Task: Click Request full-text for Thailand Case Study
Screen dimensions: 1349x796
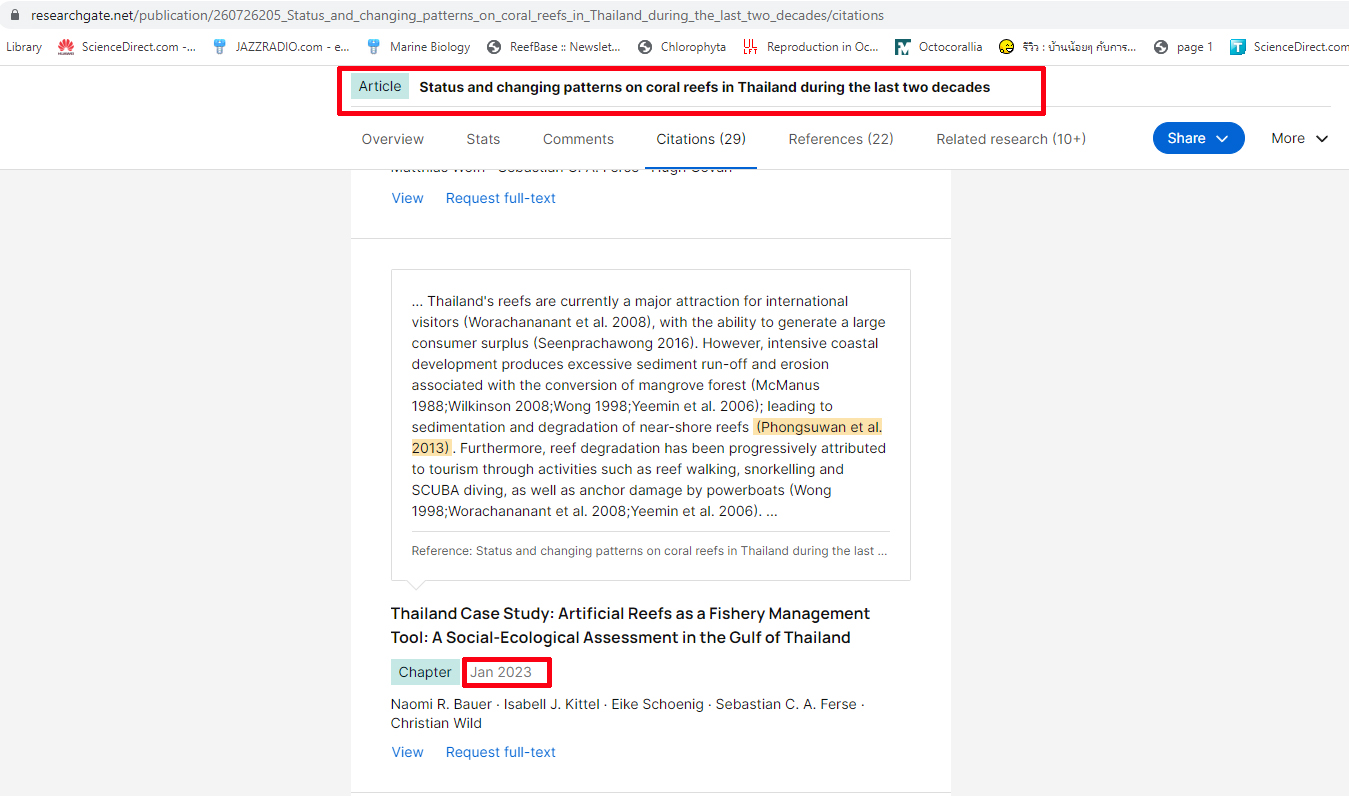Action: tap(501, 752)
